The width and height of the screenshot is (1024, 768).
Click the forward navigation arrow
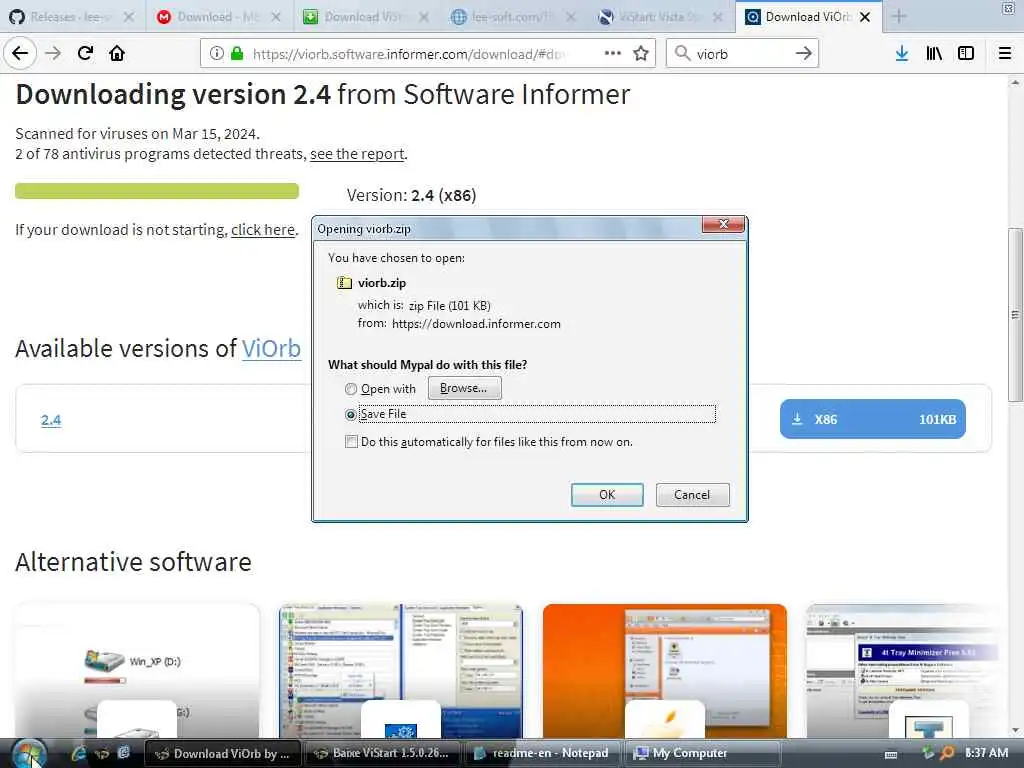53,54
